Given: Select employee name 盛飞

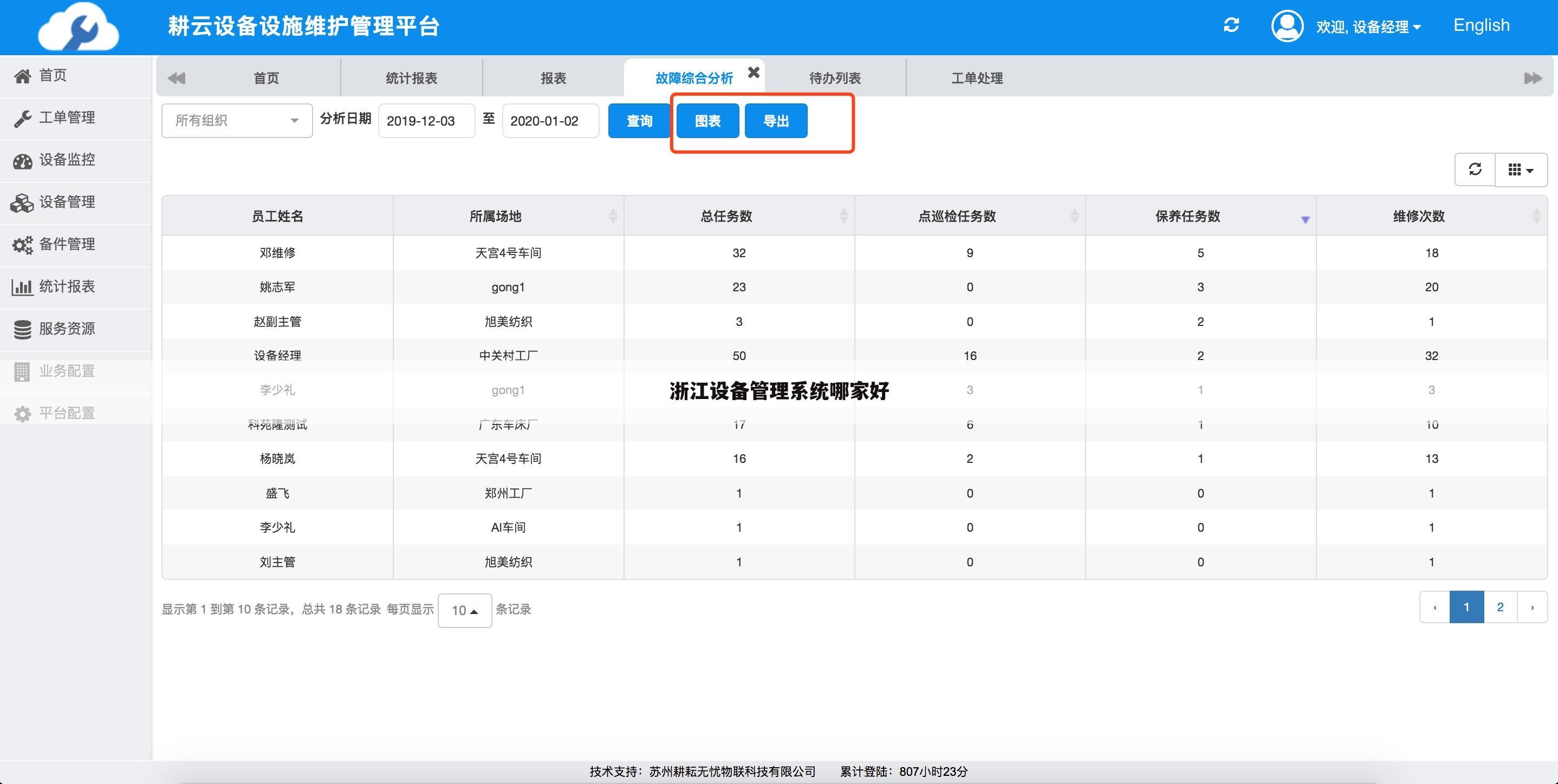Looking at the screenshot, I should [x=277, y=493].
